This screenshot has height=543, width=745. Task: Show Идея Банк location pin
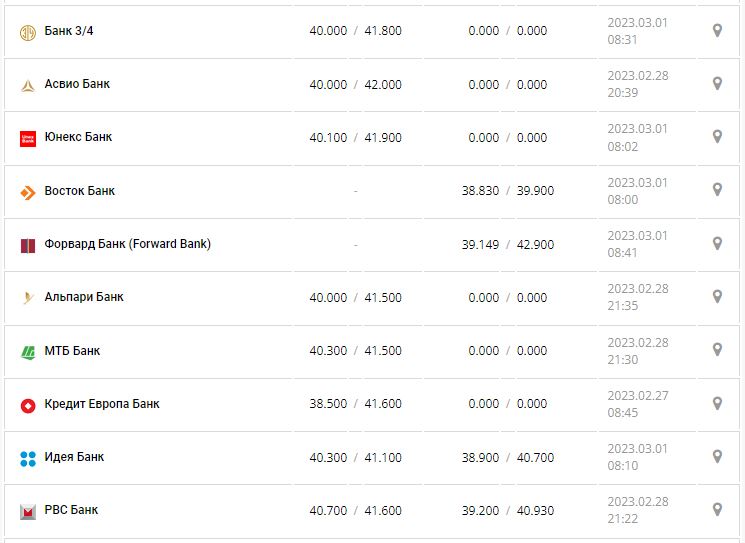717,457
